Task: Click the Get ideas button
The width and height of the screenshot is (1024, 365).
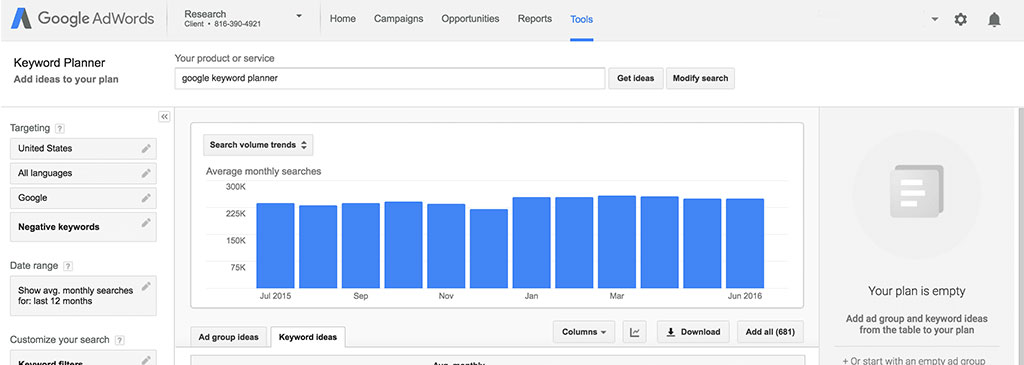Action: pyautogui.click(x=635, y=78)
